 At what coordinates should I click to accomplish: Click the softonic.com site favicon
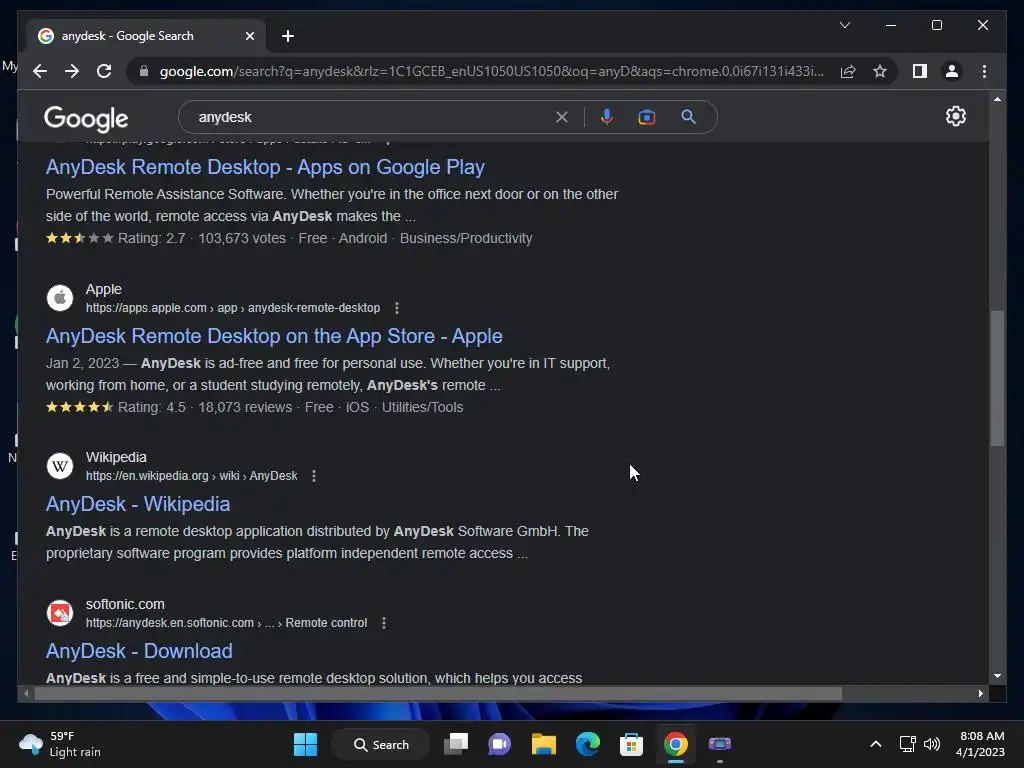pos(60,613)
